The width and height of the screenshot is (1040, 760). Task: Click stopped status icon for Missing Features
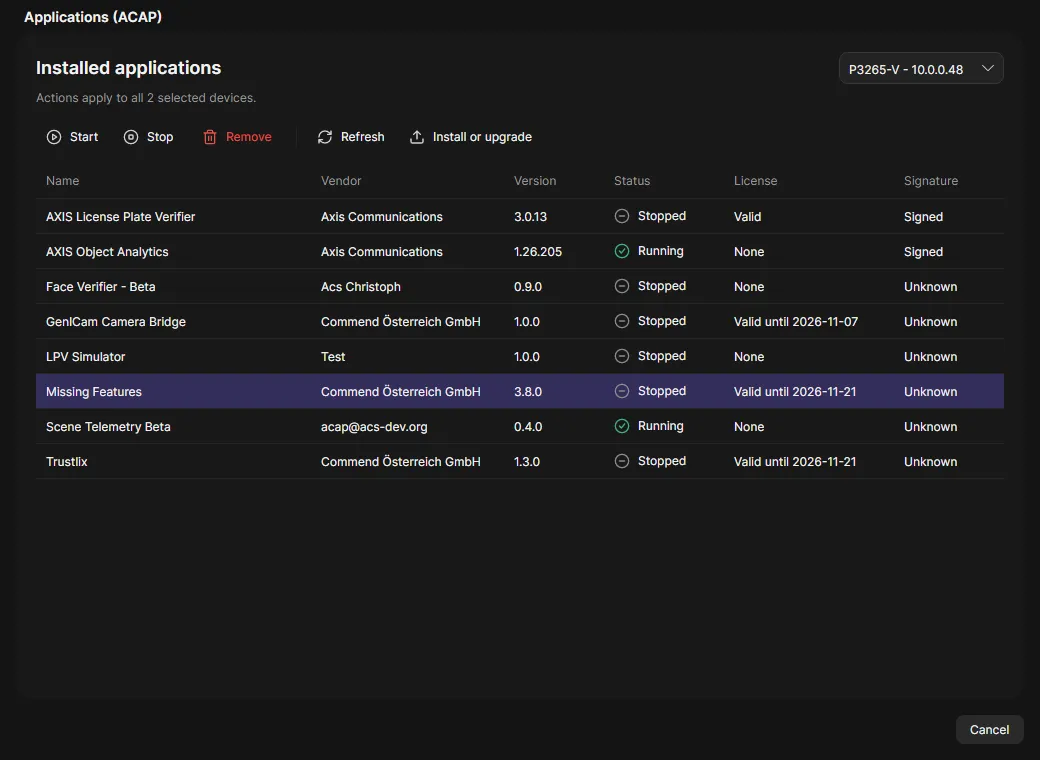click(621, 391)
